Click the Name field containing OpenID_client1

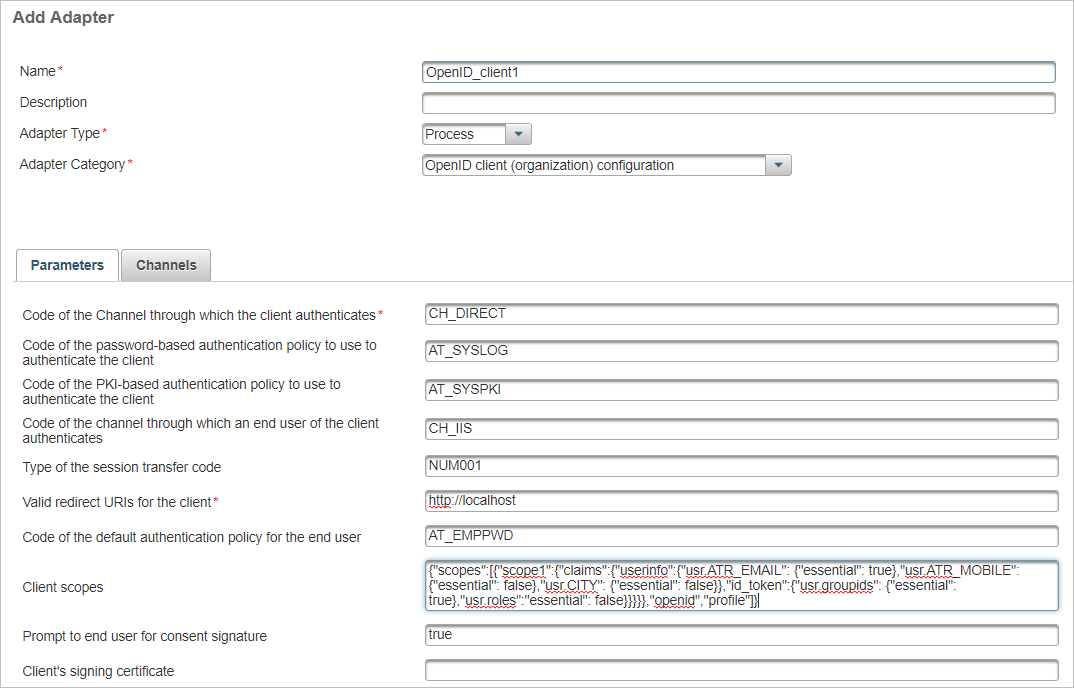[738, 73]
